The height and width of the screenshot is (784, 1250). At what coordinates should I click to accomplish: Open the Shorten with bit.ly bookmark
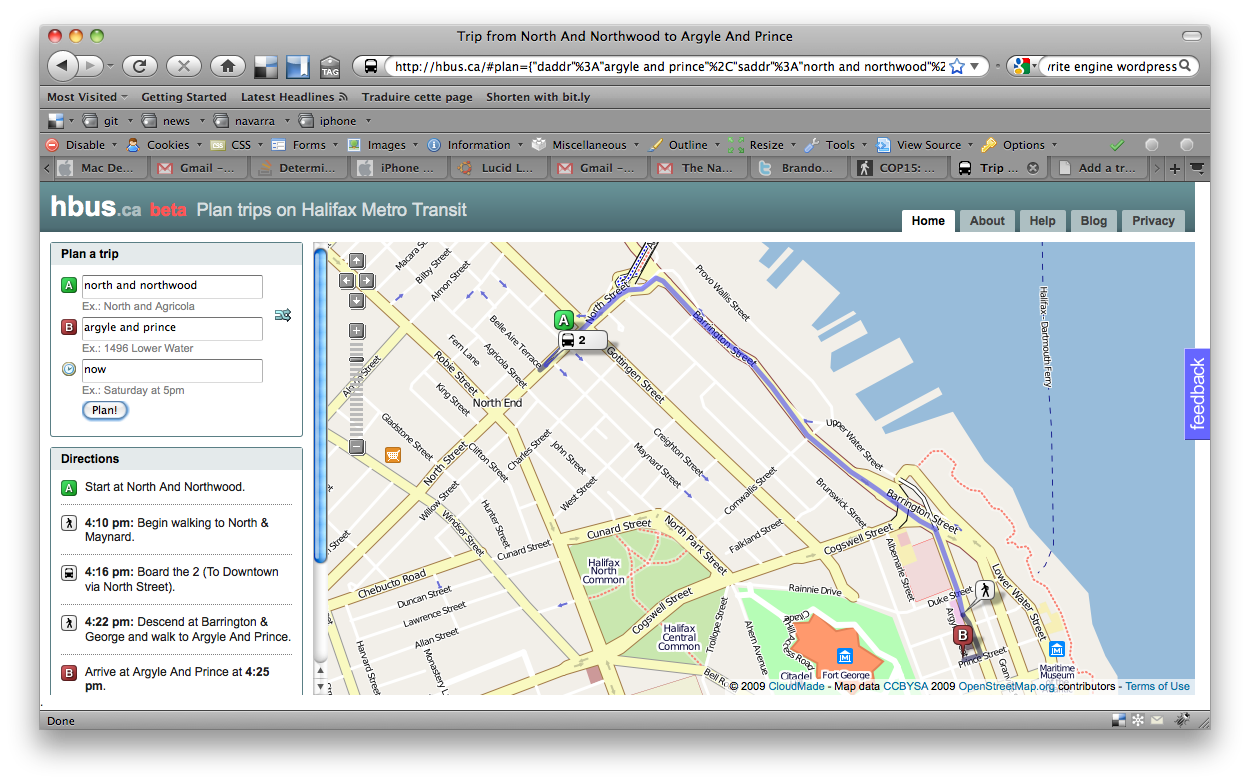[x=538, y=97]
